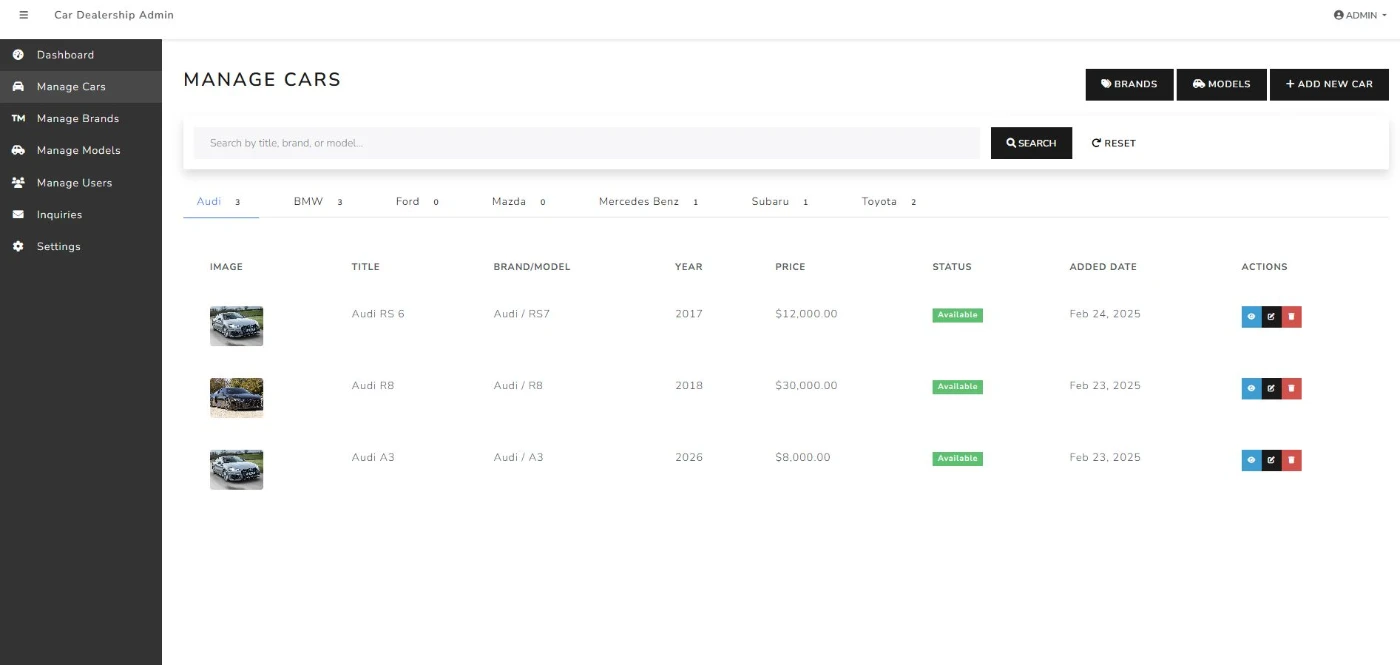Click the edit icon for Audi RS 6
This screenshot has height=665, width=1400.
pyautogui.click(x=1271, y=317)
